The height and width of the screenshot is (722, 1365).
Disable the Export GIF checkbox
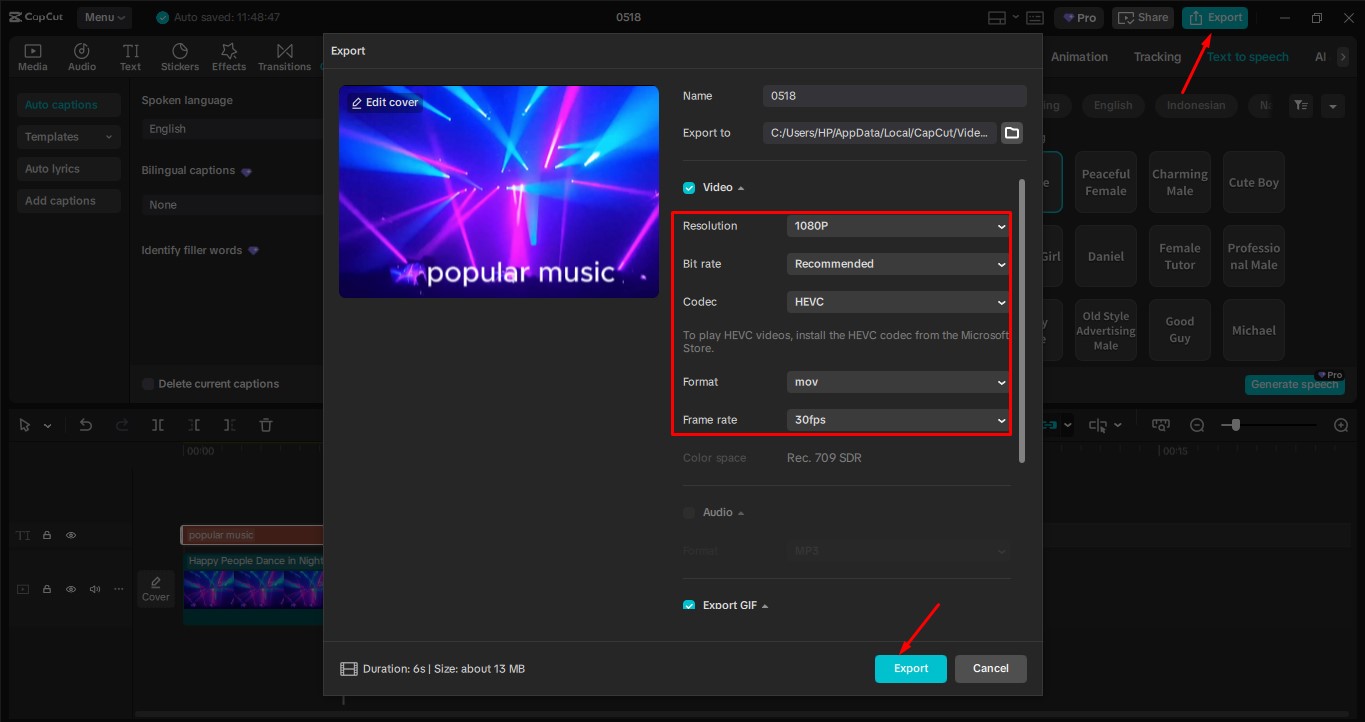[689, 605]
